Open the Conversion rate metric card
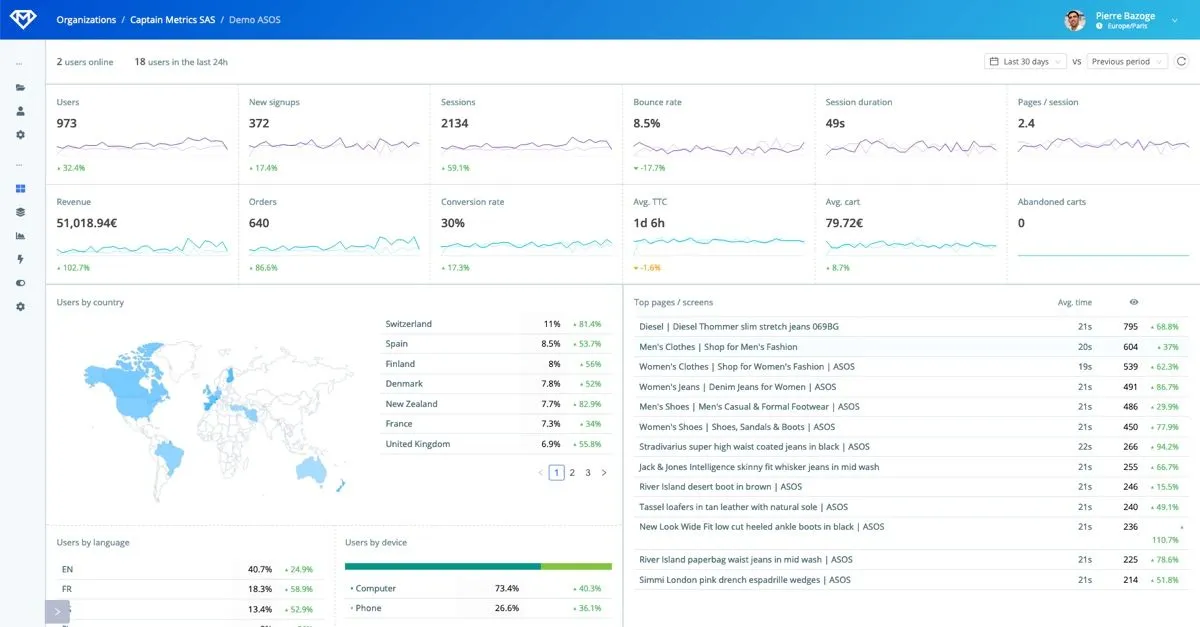The height and width of the screenshot is (627, 1200). pos(525,234)
